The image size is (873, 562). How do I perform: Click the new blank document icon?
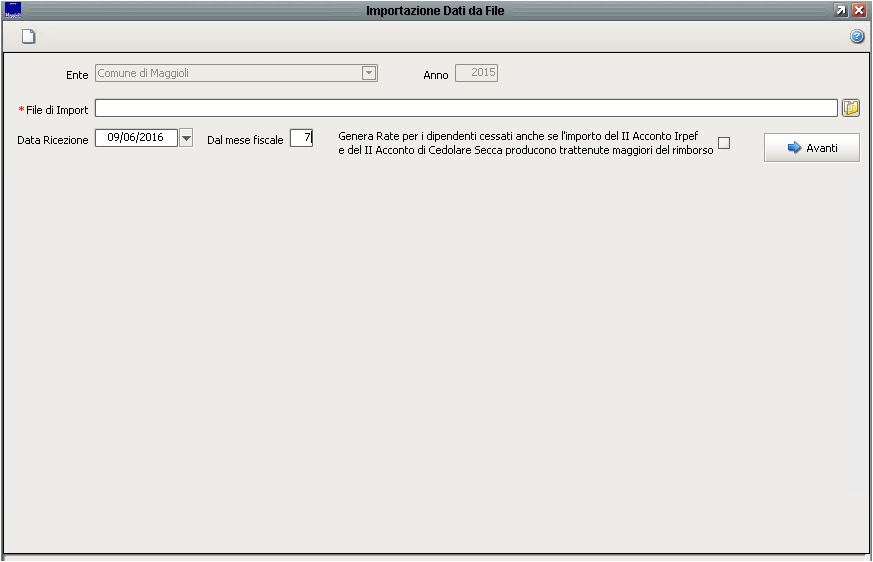[x=28, y=36]
